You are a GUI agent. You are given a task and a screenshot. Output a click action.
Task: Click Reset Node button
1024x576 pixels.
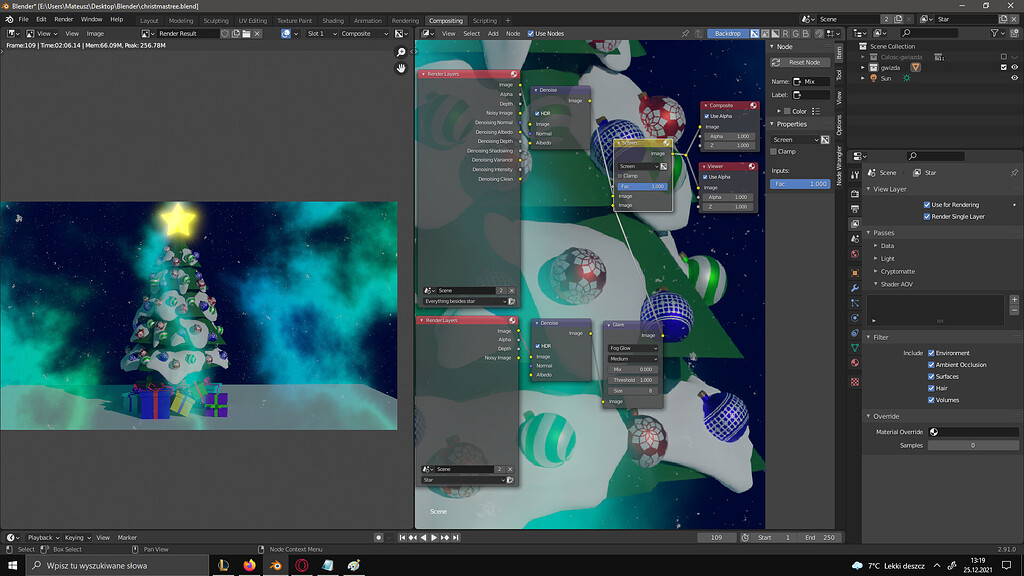click(799, 62)
